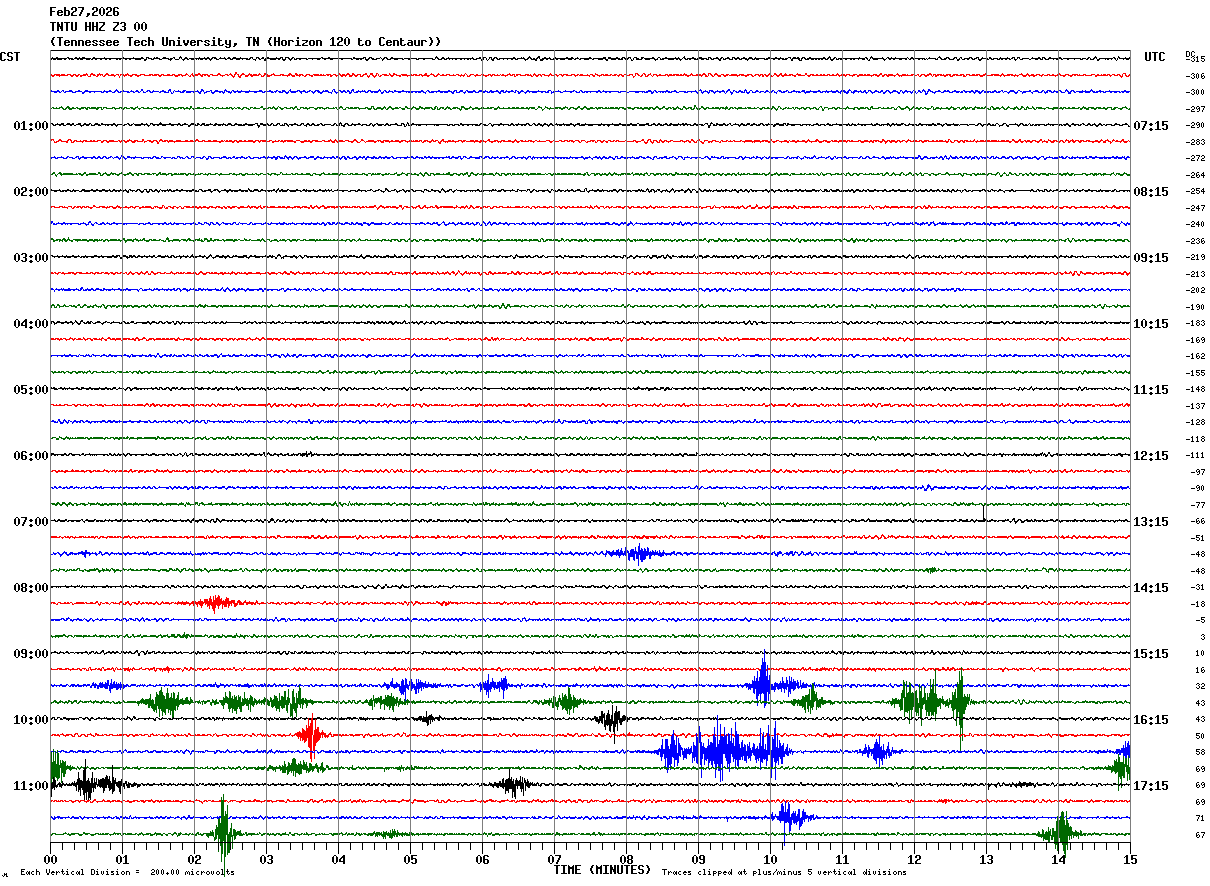Click the DC column header
Screen dimensions: 1210x886
point(1190,54)
